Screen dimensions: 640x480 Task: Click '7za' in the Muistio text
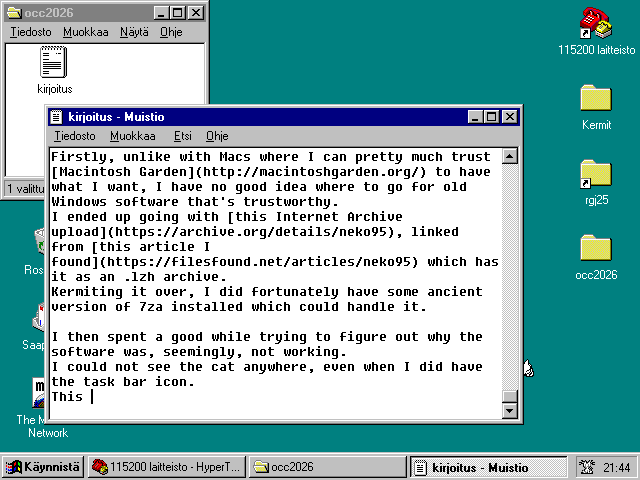click(151, 307)
